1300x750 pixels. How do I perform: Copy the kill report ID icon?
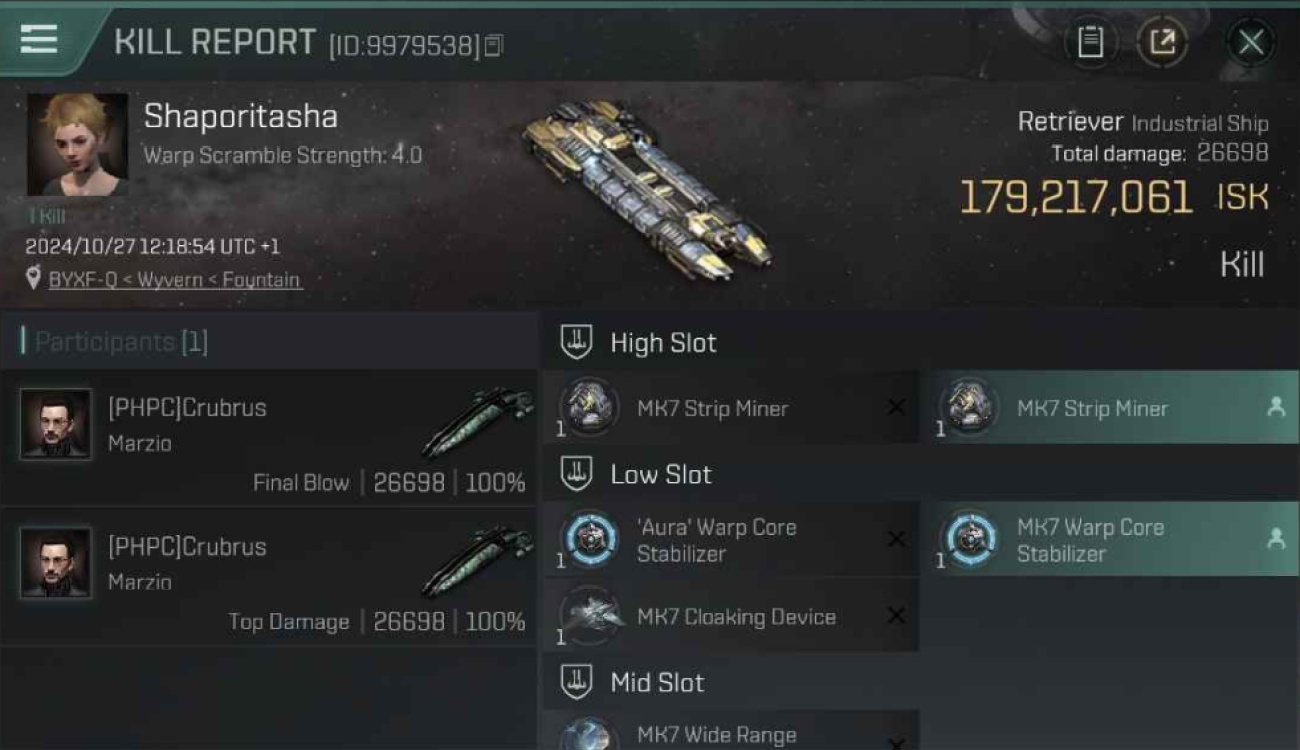click(494, 46)
